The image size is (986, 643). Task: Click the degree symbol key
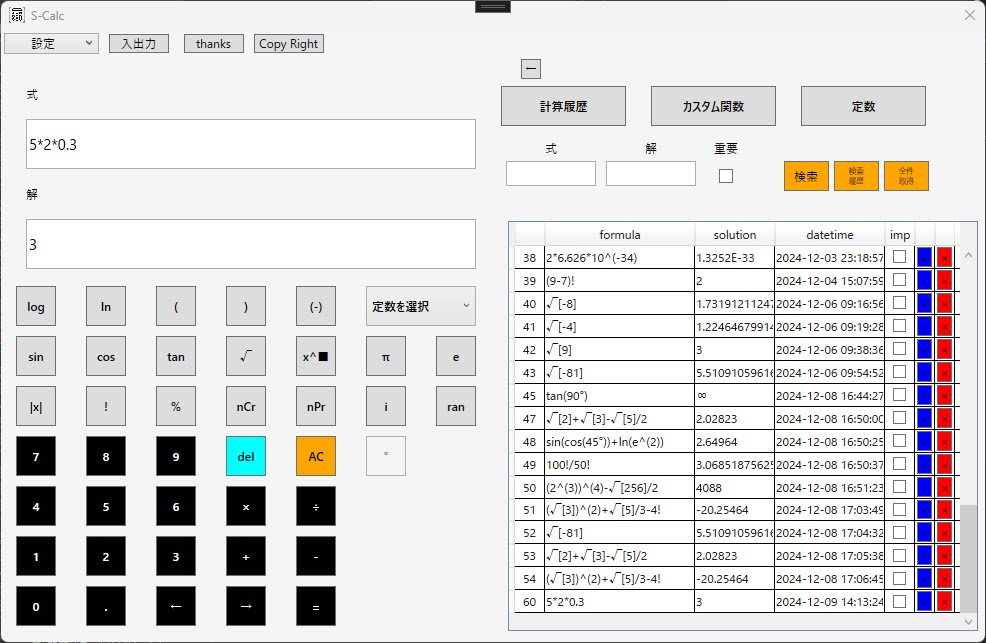pos(386,456)
